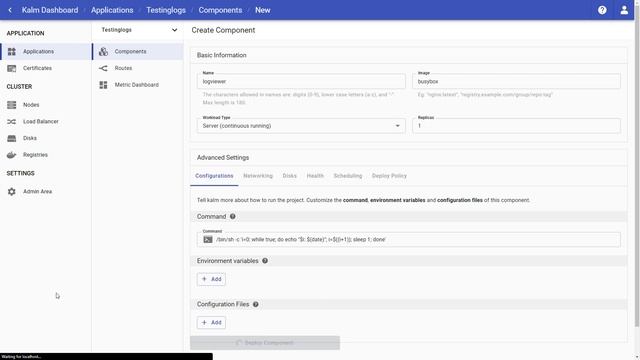Switch to the Health tab
Image resolution: width=640 pixels, height=360 pixels.
tap(315, 176)
